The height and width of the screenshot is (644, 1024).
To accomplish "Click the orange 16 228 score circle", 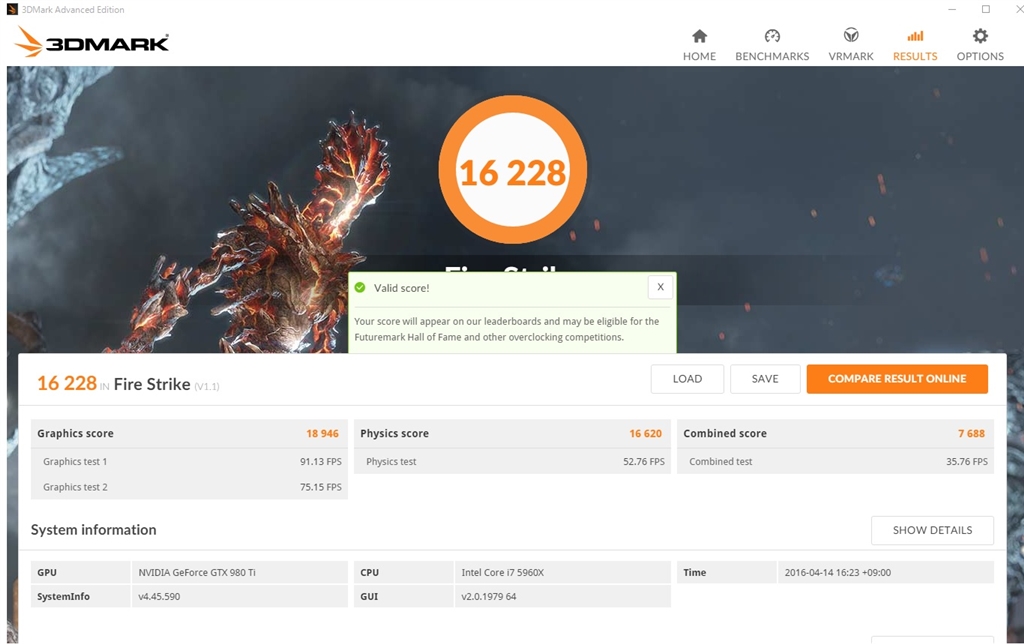I will [512, 172].
